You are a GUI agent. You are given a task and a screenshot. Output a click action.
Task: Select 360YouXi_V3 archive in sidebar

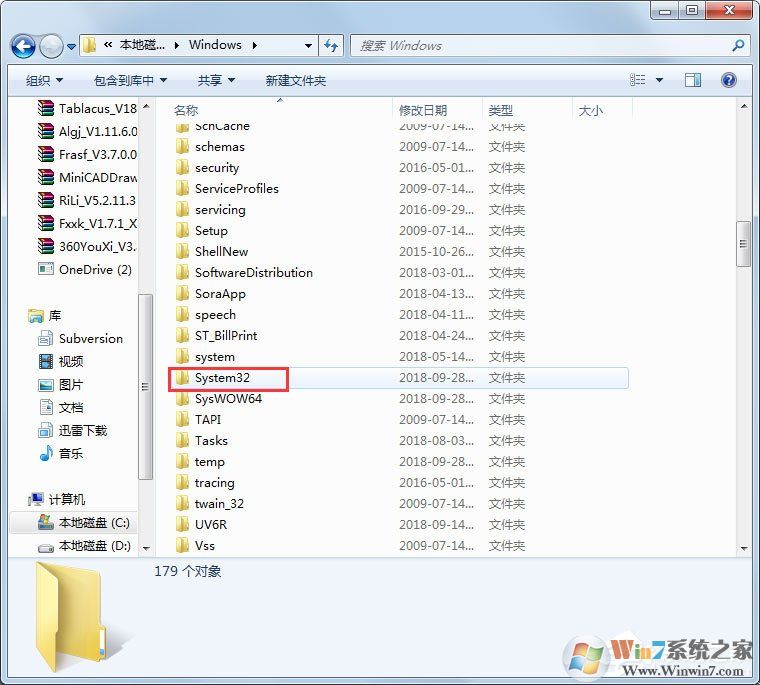88,246
